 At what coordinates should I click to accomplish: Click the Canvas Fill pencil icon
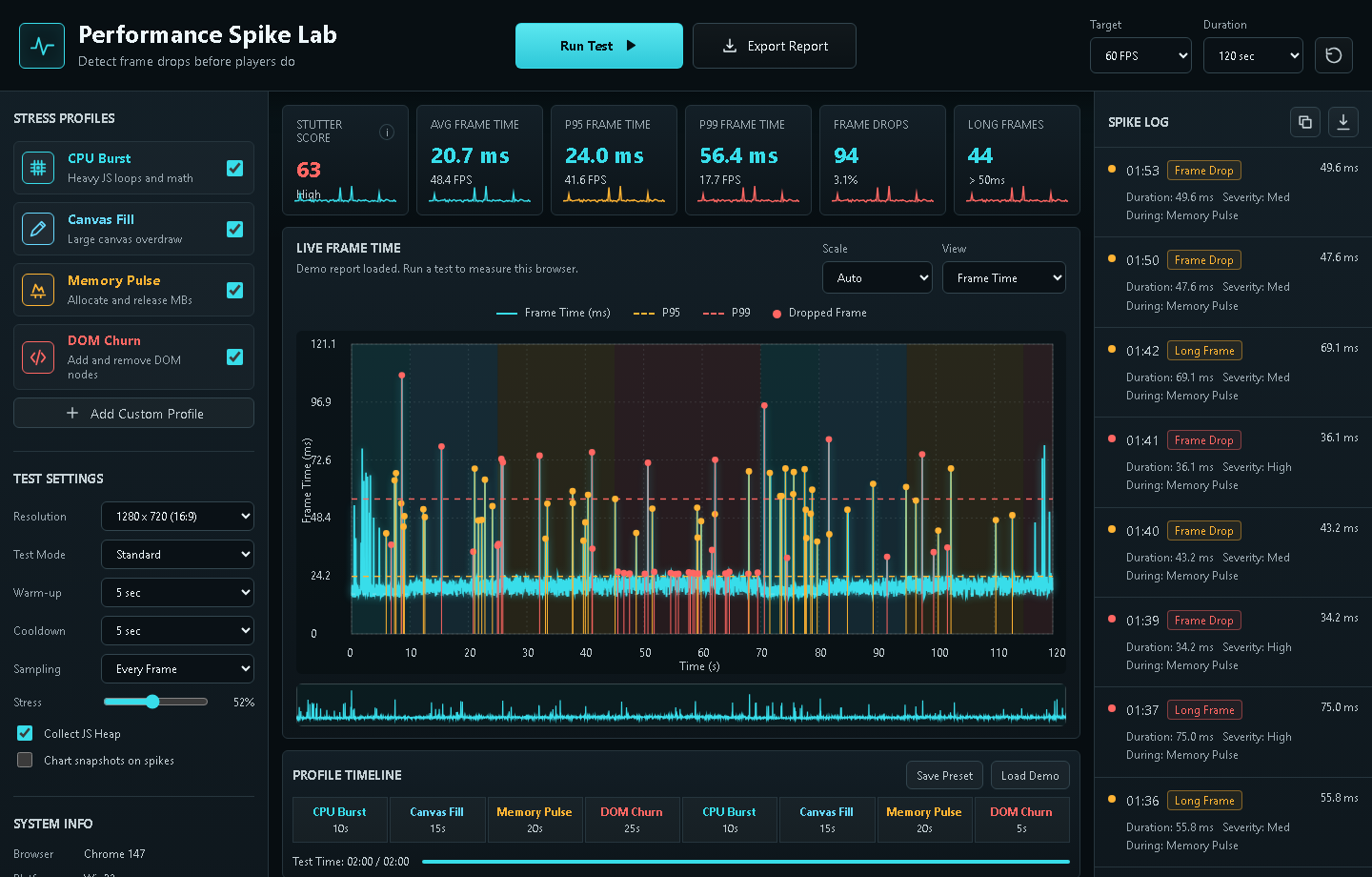click(38, 229)
